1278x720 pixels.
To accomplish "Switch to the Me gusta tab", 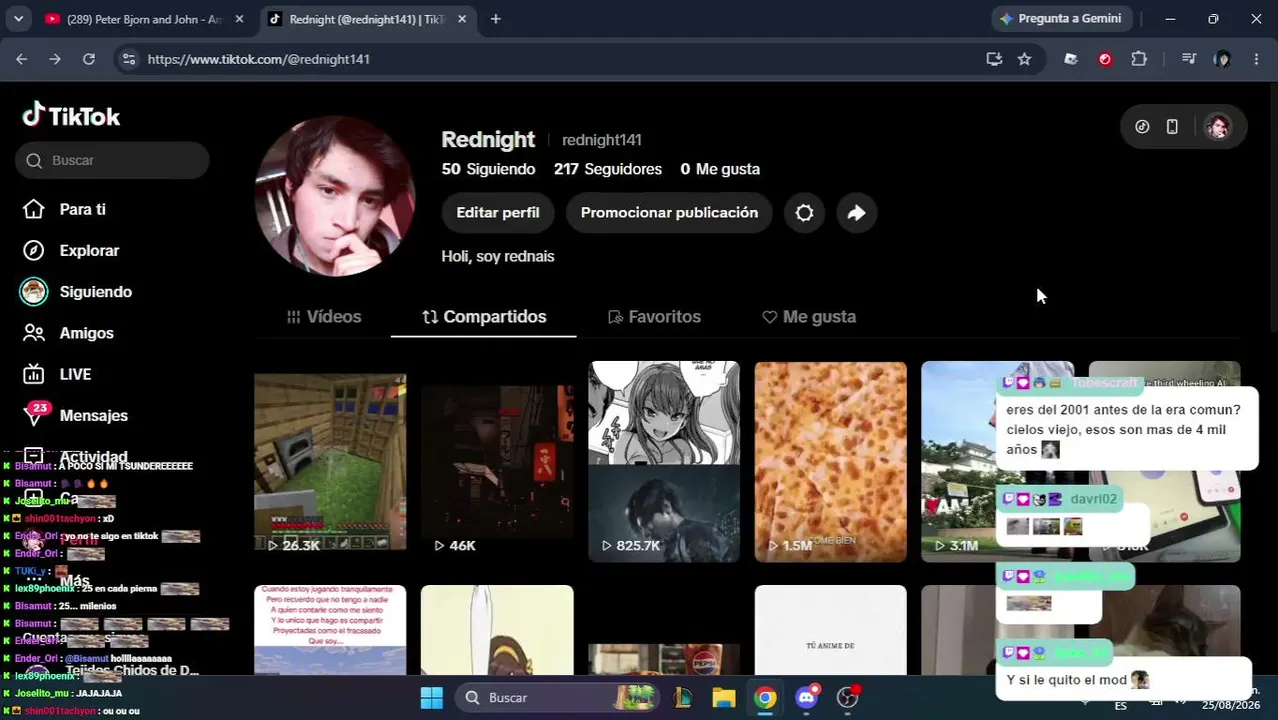I will coord(809,316).
